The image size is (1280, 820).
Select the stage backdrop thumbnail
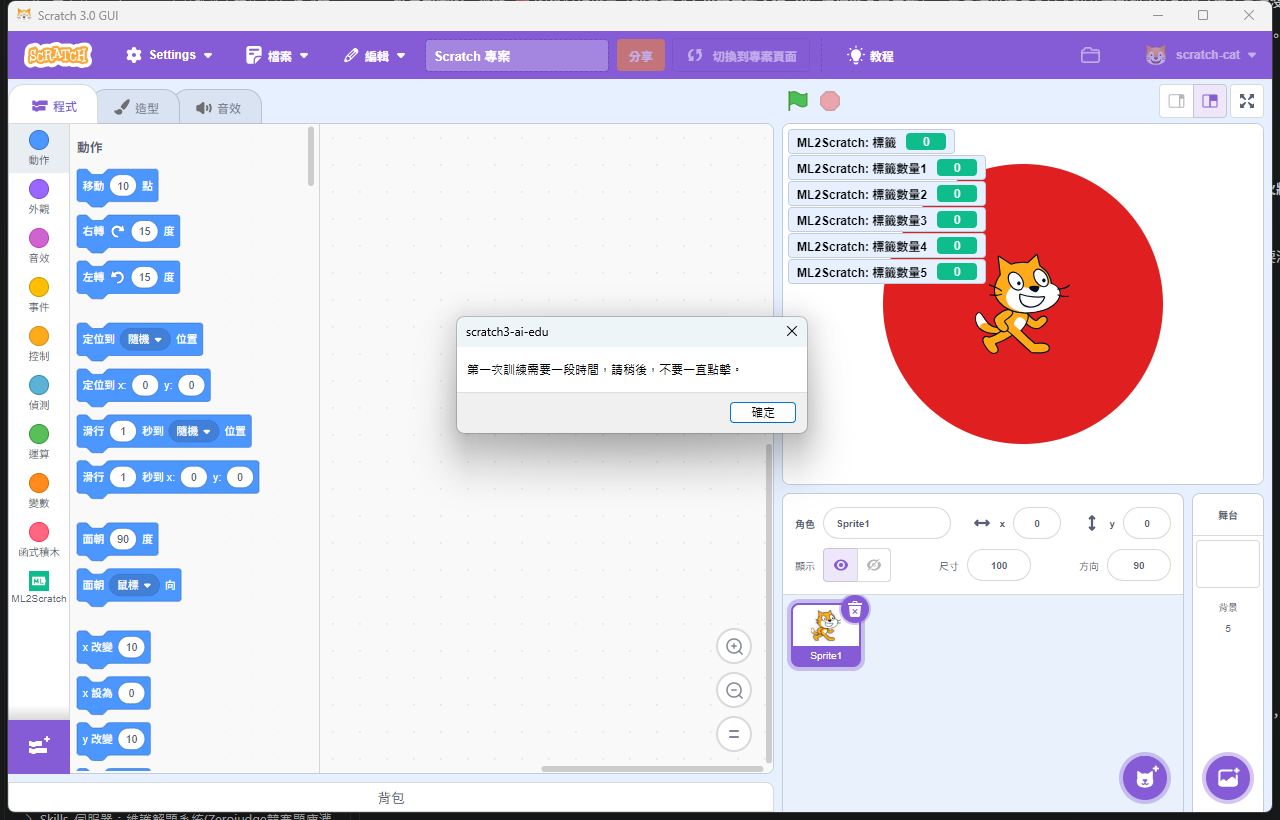1227,564
